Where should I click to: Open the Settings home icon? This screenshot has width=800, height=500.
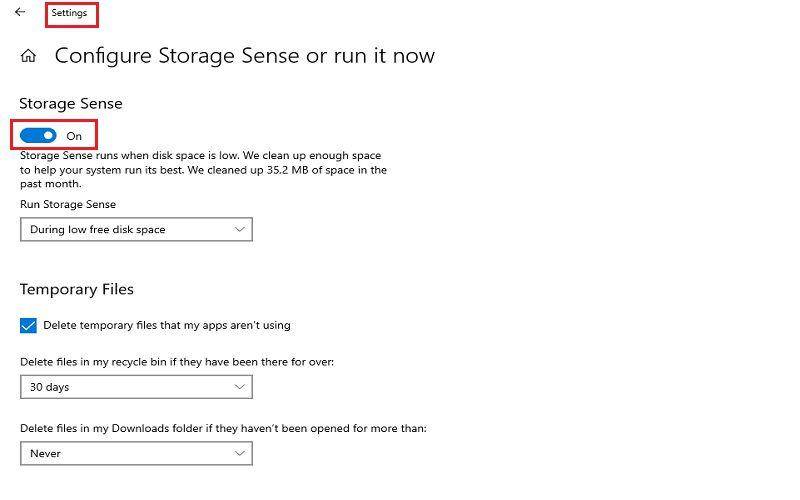click(x=29, y=56)
